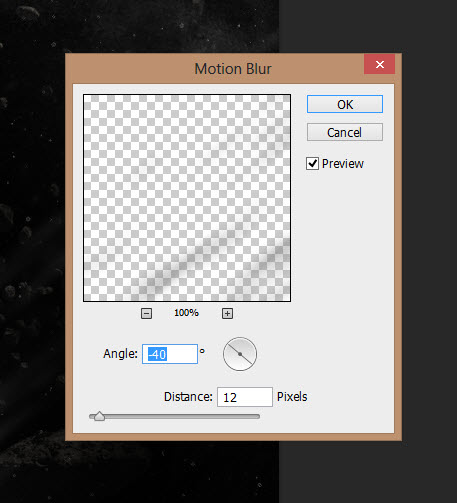This screenshot has width=457, height=503.
Task: Select the Angle value field
Action: [x=170, y=354]
